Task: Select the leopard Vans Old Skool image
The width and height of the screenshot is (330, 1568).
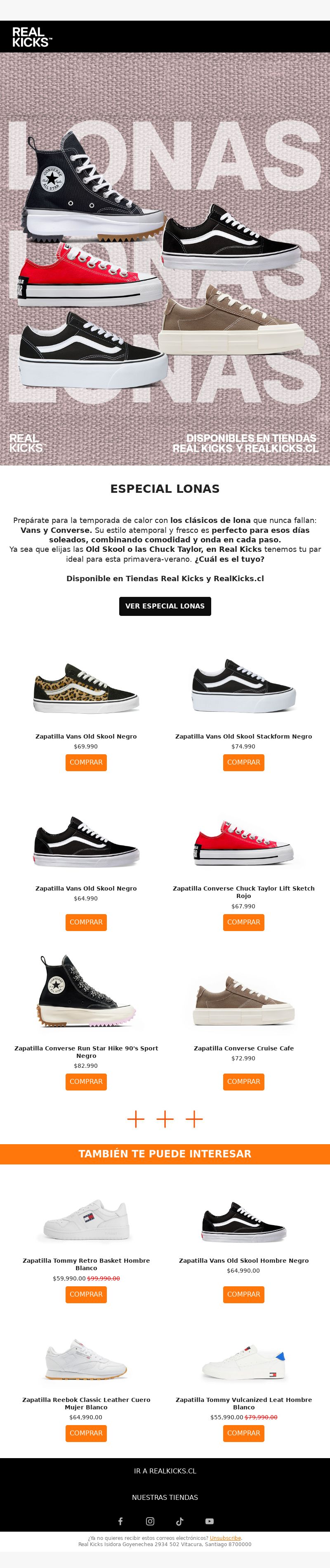Action: coord(86,688)
